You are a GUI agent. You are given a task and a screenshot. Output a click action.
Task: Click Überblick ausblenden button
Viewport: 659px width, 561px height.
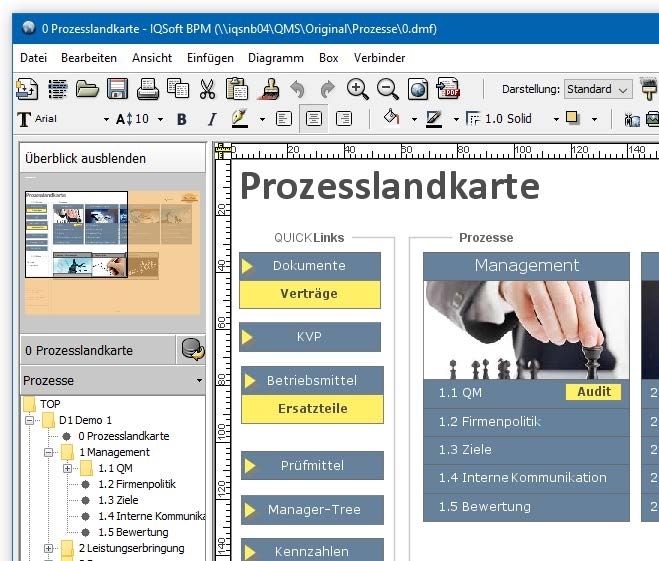pyautogui.click(x=113, y=158)
